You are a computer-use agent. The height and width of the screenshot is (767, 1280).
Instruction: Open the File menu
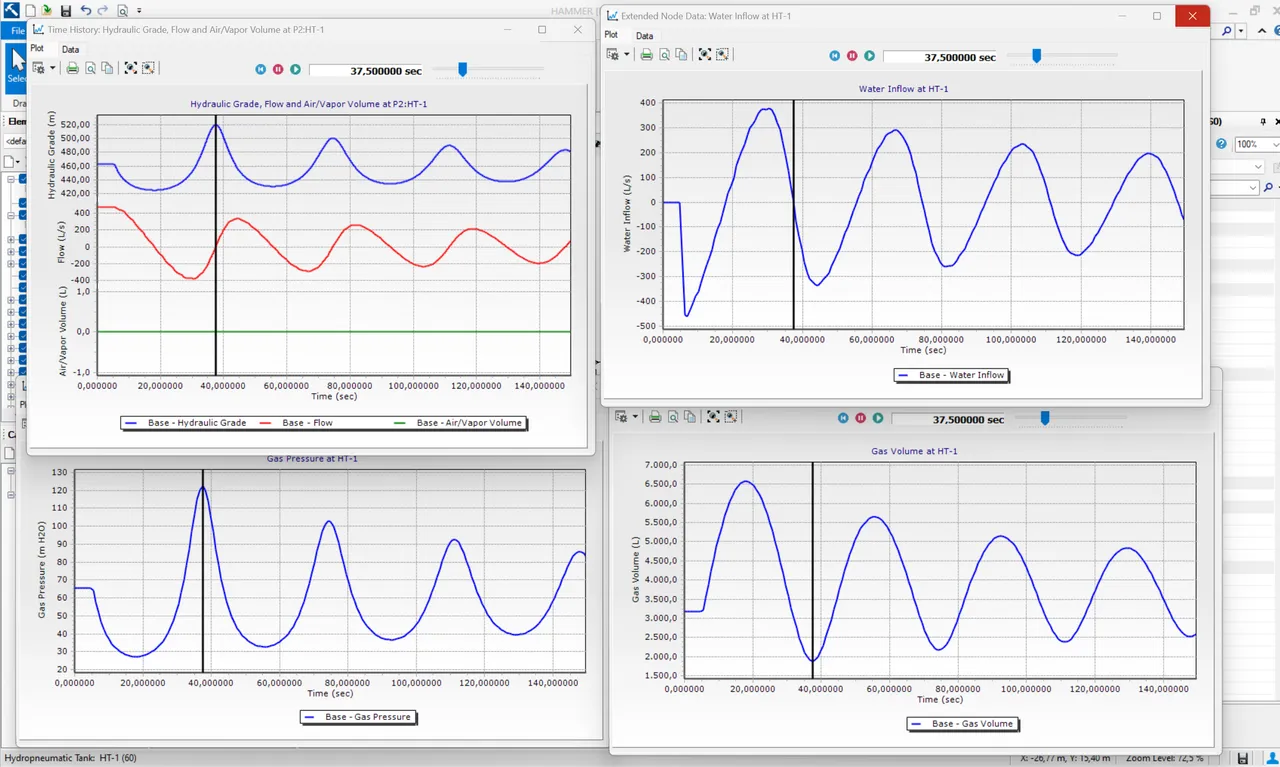[x=17, y=31]
